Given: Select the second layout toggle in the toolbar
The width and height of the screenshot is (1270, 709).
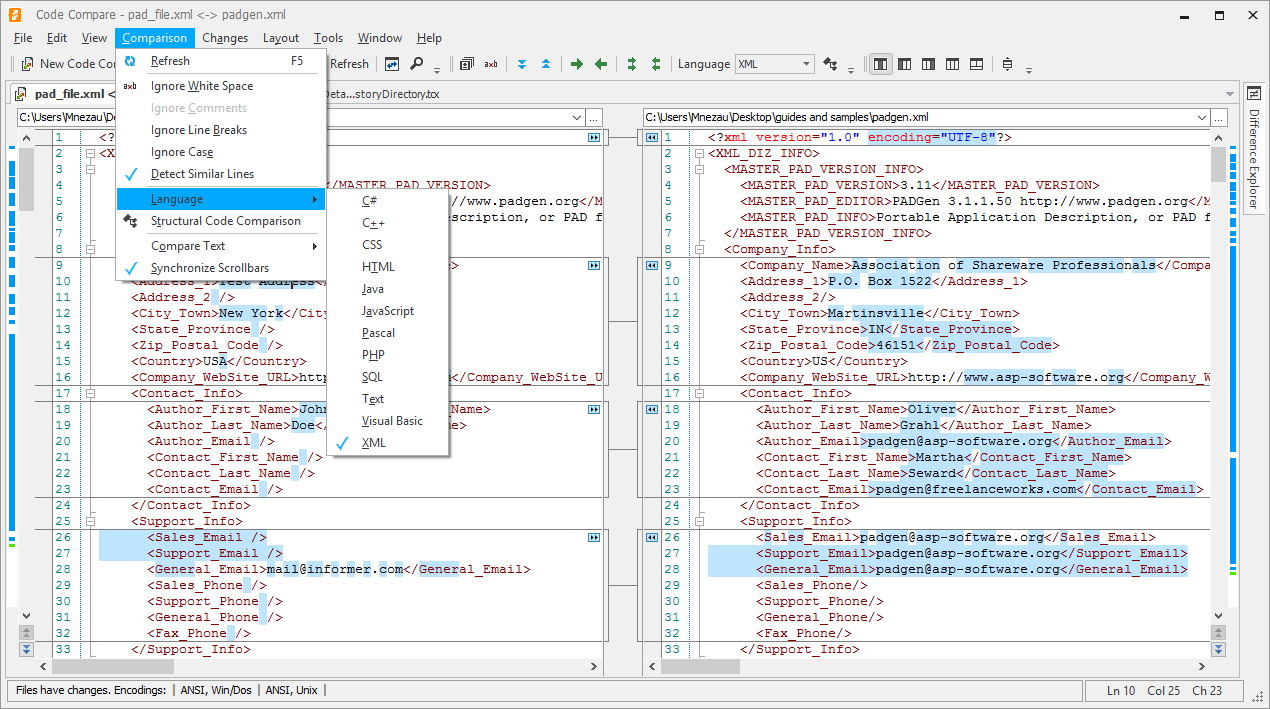Looking at the screenshot, I should (904, 64).
